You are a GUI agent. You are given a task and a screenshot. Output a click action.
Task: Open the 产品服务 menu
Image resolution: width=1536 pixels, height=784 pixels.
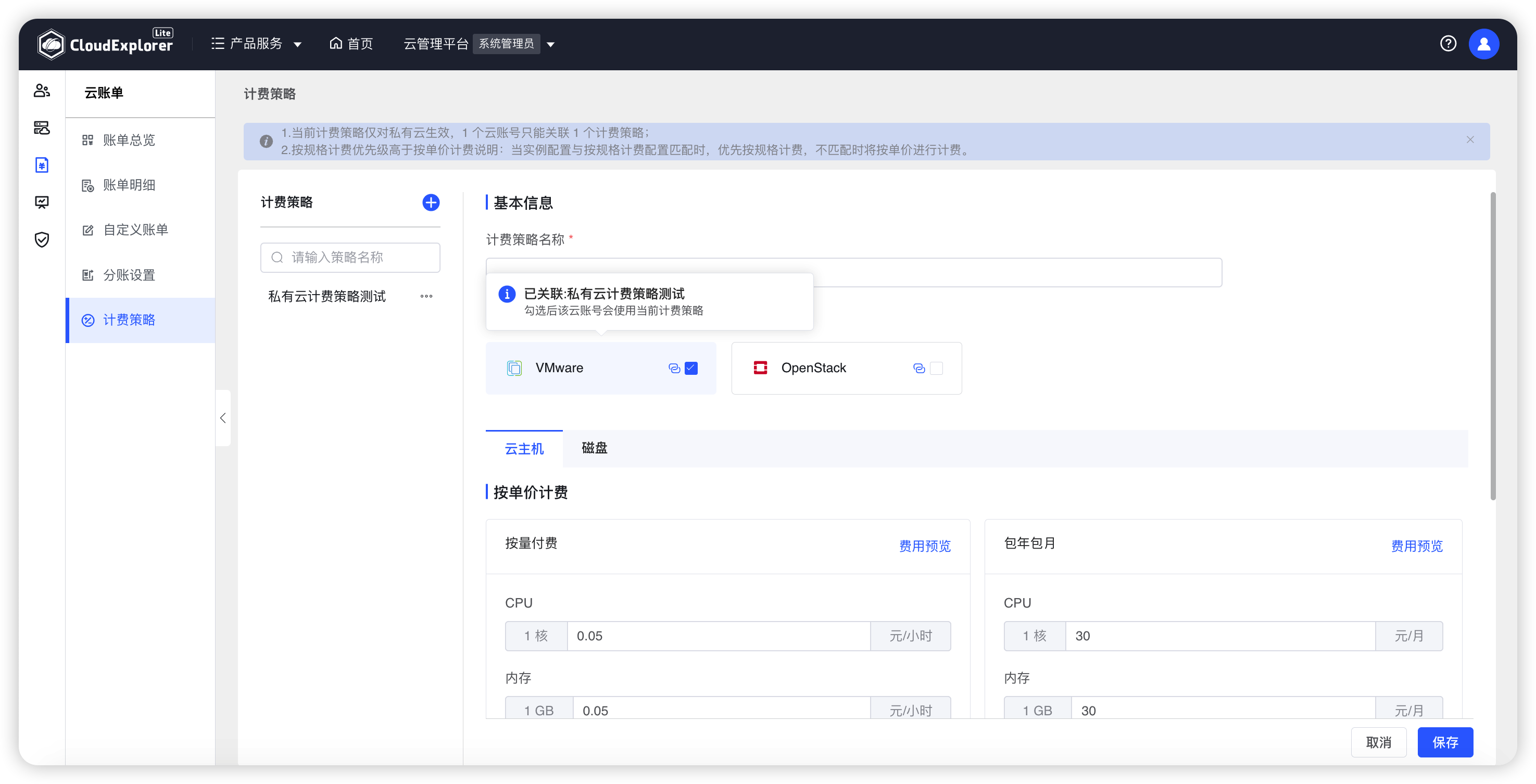coord(256,44)
